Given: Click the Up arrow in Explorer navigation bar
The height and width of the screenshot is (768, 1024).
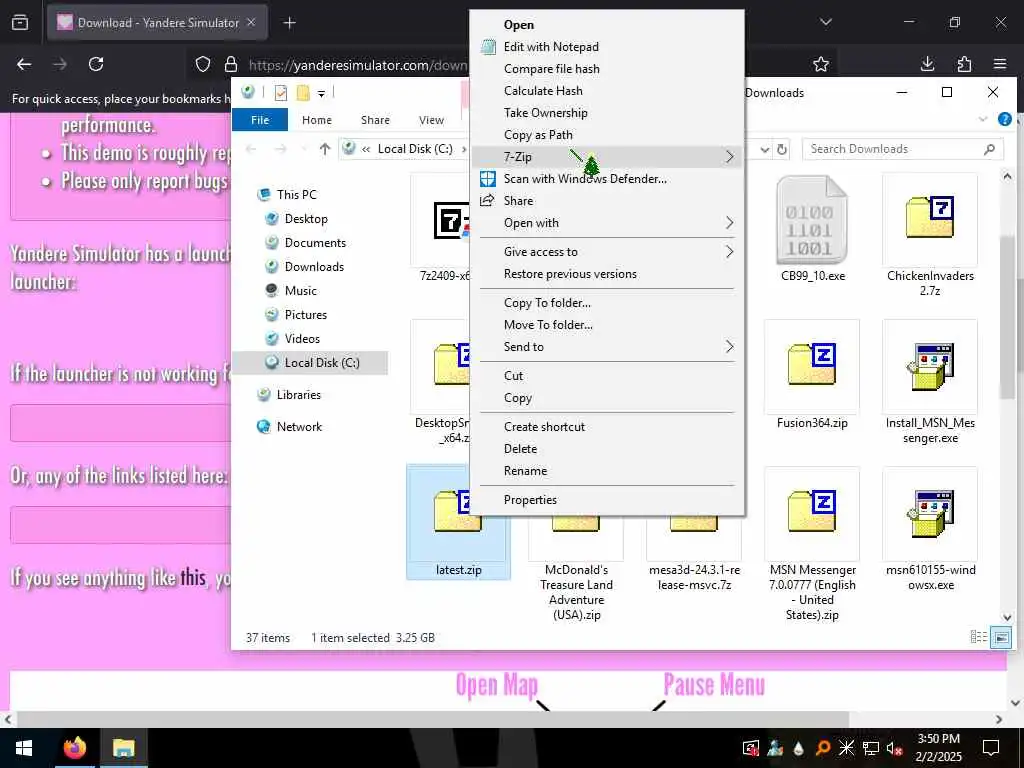Looking at the screenshot, I should (325, 149).
